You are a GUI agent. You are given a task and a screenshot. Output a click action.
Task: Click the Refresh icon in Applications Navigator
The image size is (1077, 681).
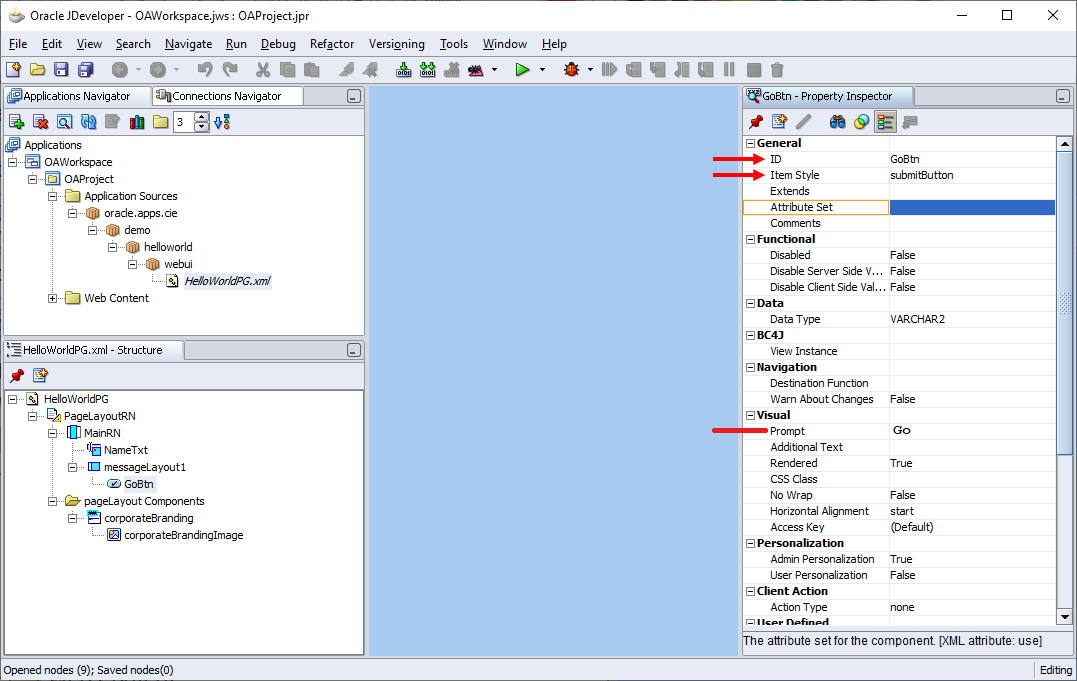(89, 122)
